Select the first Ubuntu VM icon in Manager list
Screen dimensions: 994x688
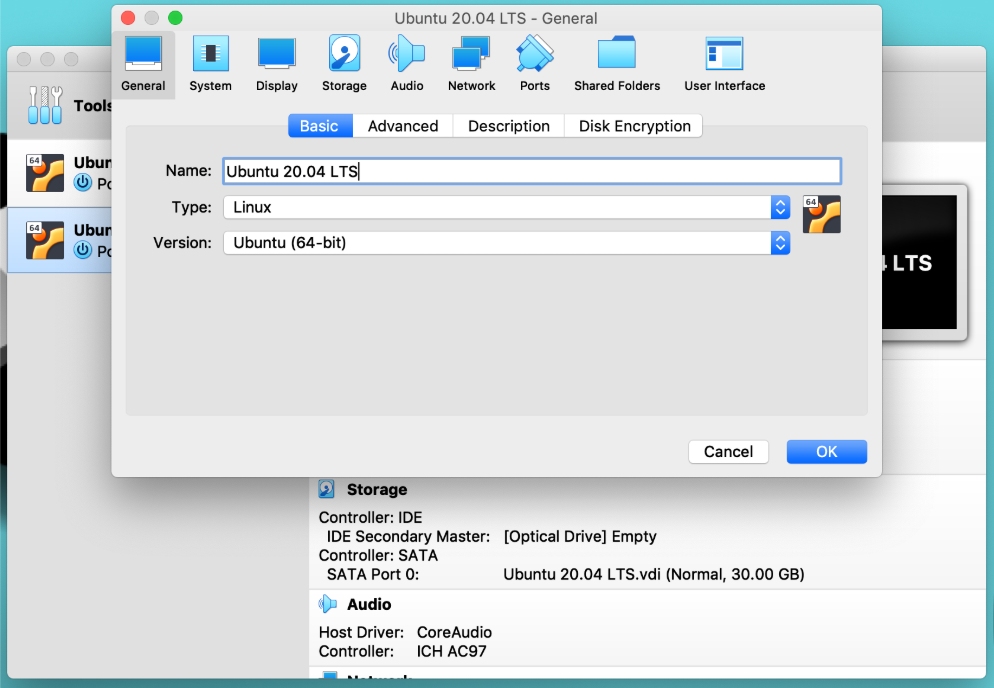click(x=44, y=172)
